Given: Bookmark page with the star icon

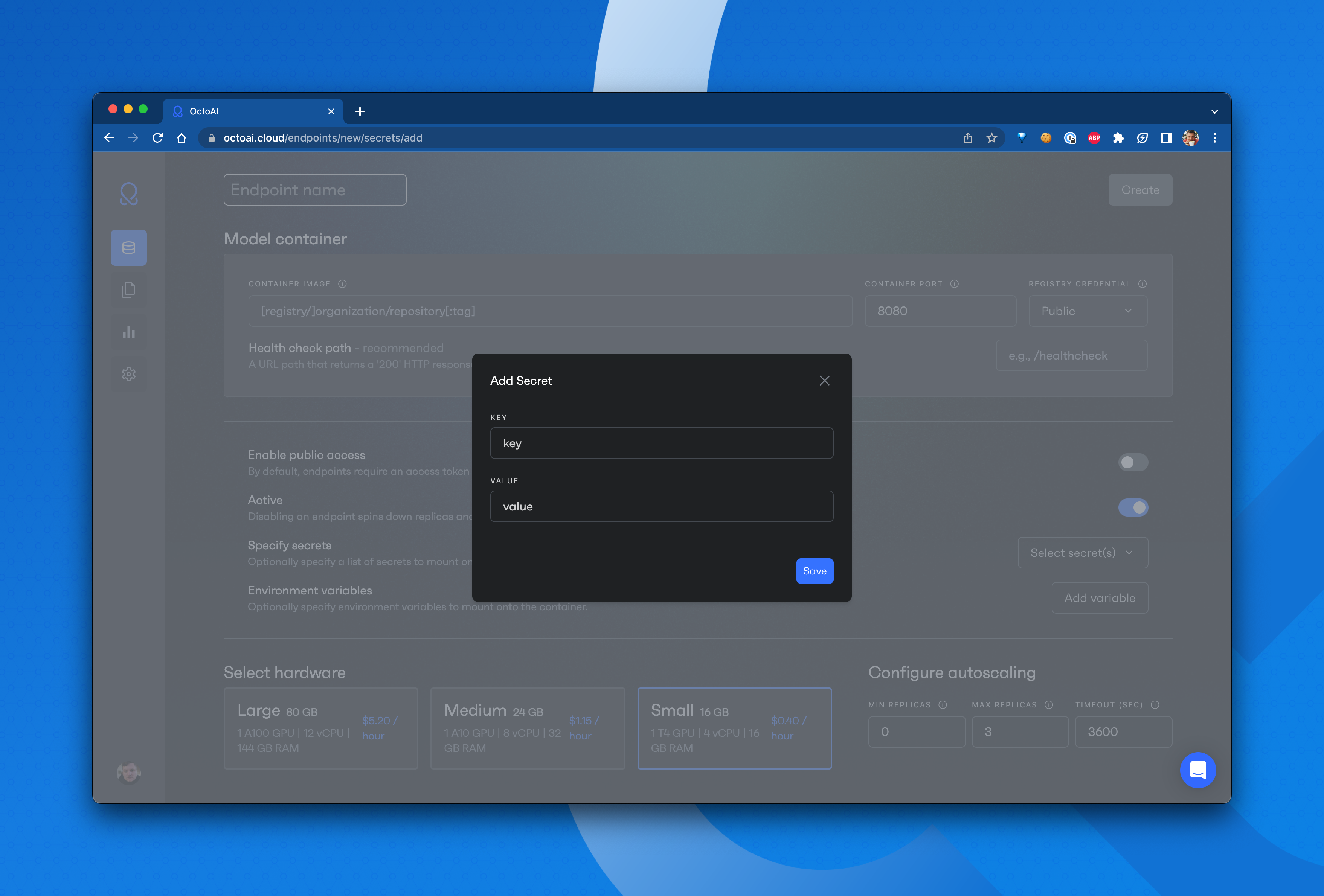Looking at the screenshot, I should tap(992, 138).
